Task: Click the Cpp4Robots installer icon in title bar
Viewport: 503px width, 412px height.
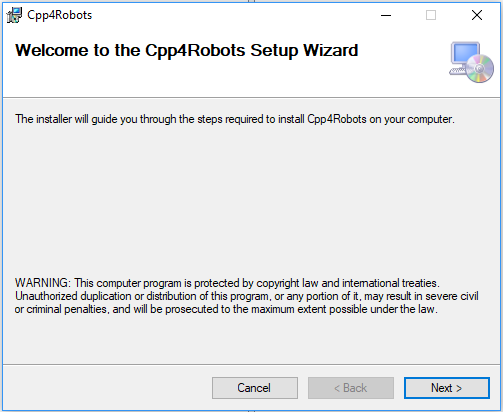Action: [14, 15]
